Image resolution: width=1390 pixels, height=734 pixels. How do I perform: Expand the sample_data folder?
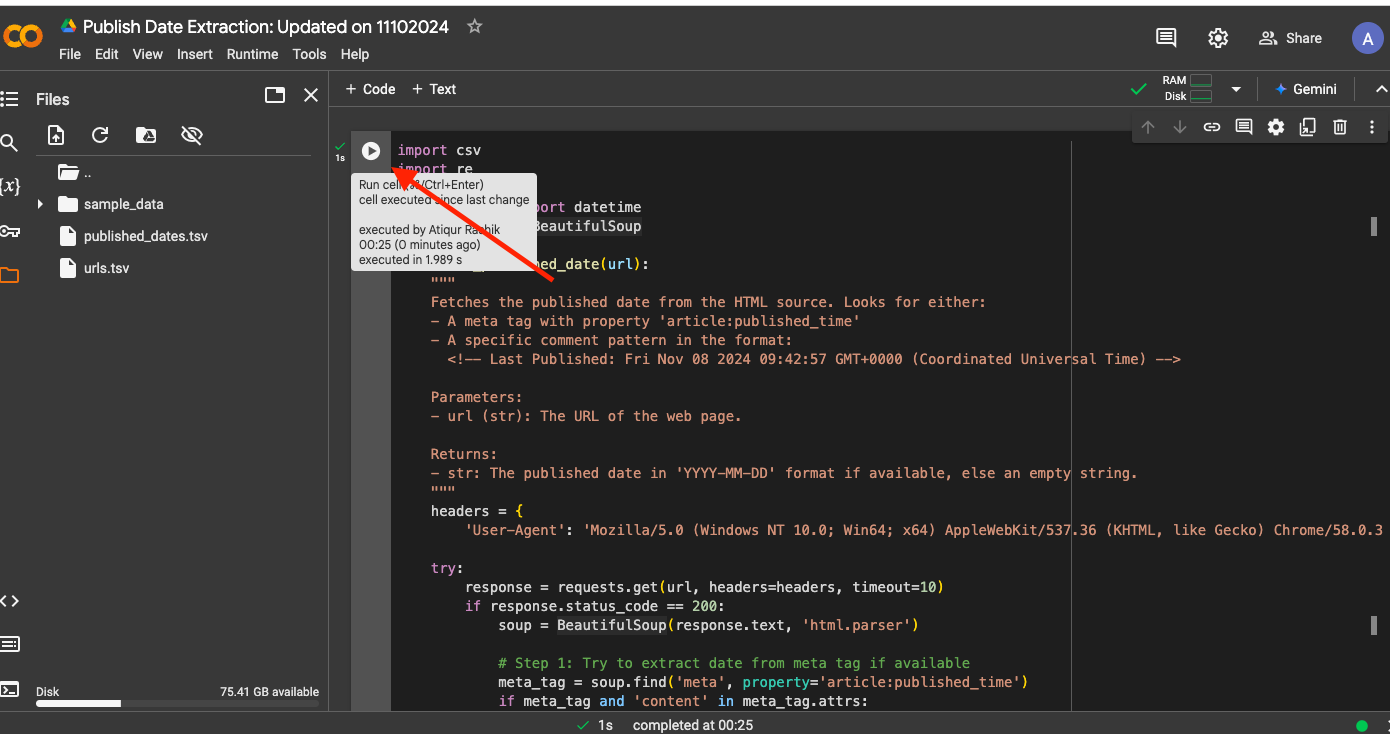point(41,204)
